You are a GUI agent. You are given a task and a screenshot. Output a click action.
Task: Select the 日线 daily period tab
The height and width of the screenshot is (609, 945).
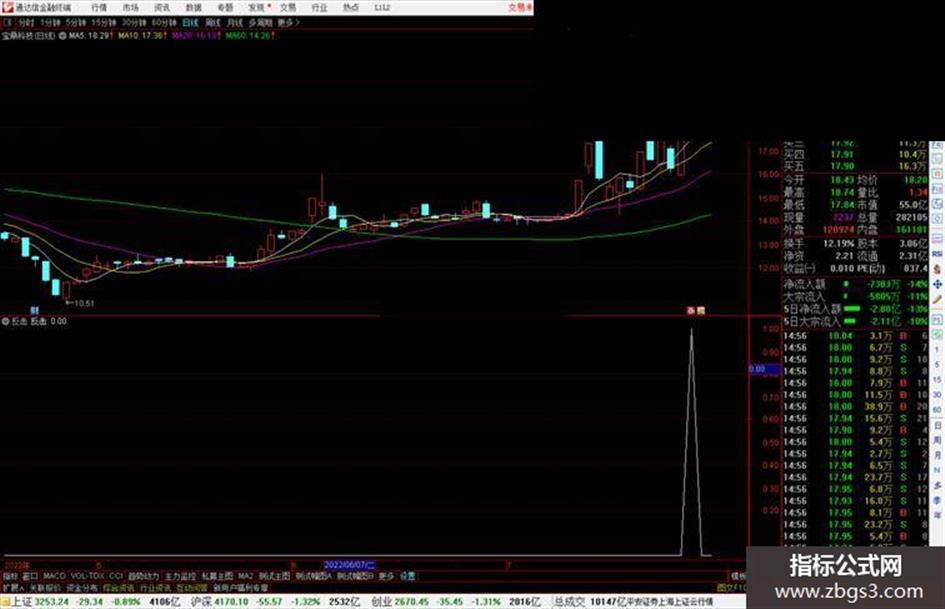(190, 22)
